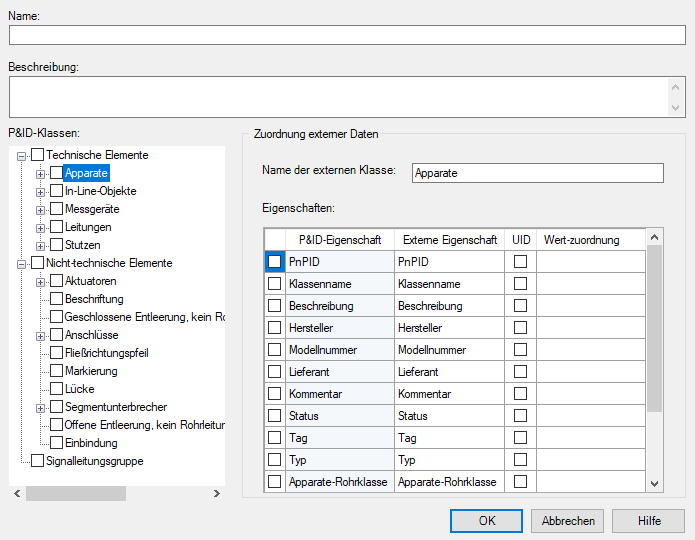Toggle UID checkbox for PnPID row
Viewport: 695px width, 540px height.
click(520, 262)
